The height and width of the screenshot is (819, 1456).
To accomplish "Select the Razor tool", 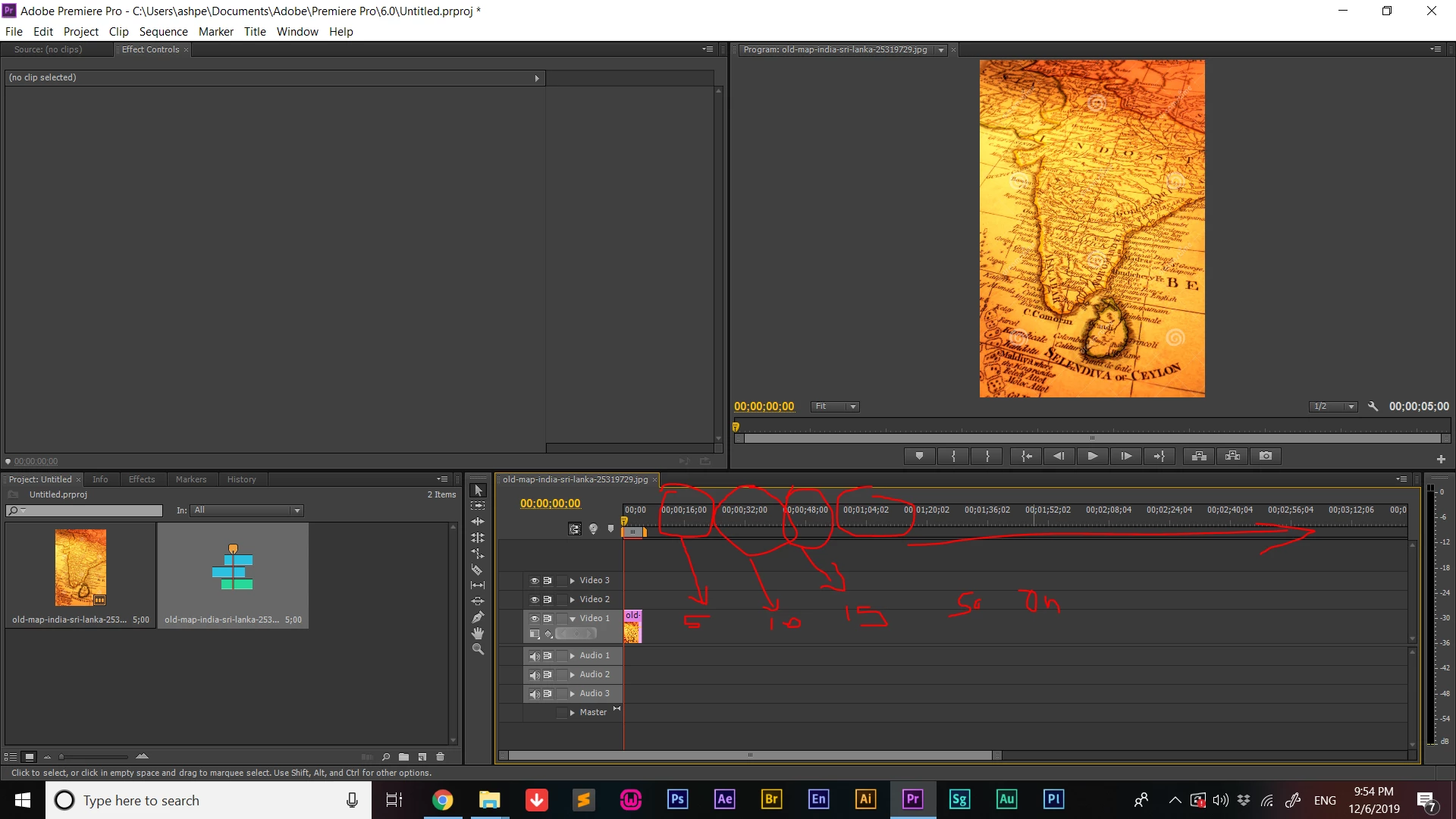I will [x=477, y=570].
